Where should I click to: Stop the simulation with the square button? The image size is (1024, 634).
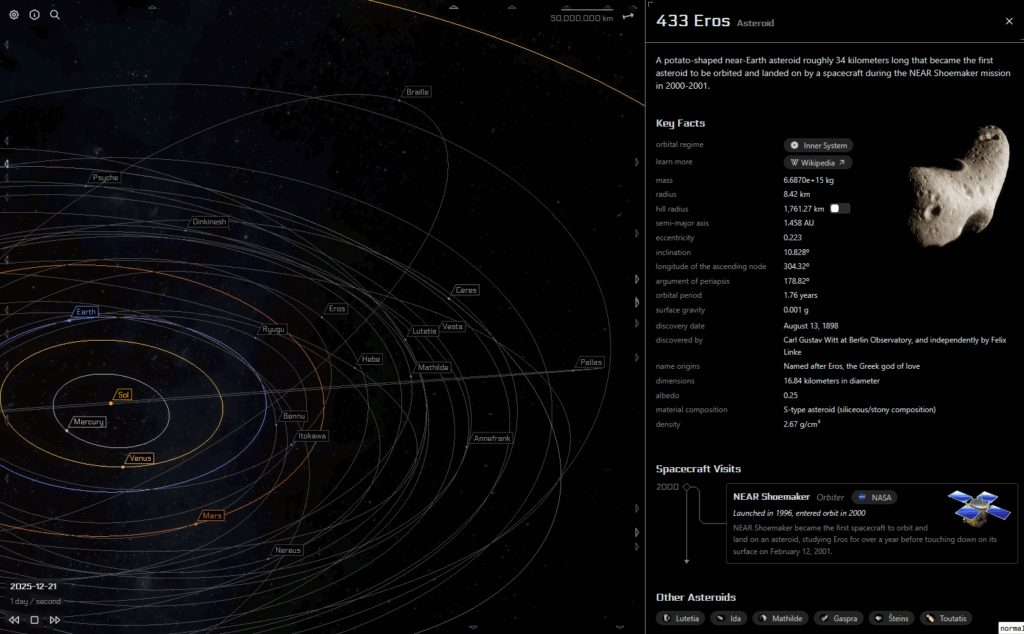35,620
